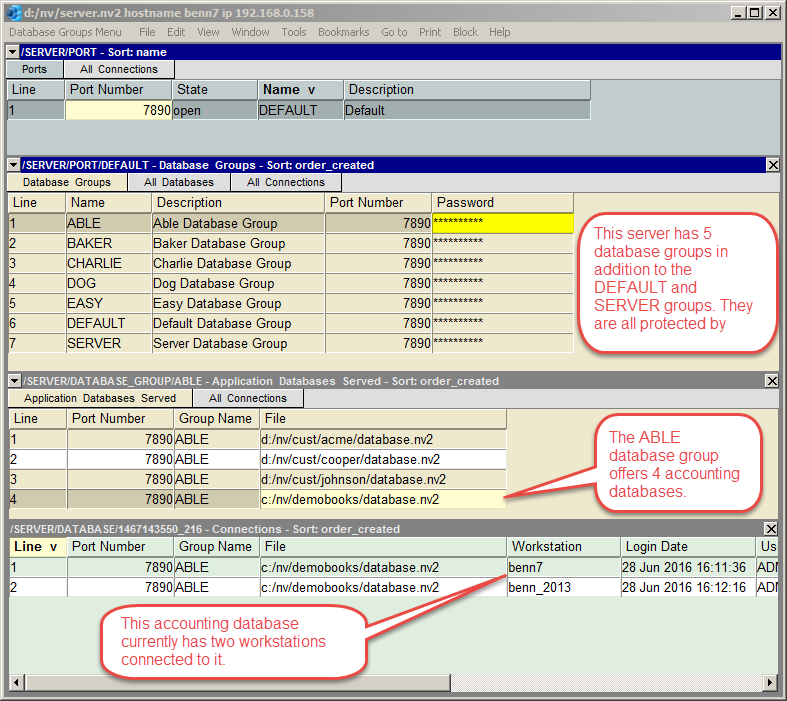Click the Login Date column header

[686, 547]
